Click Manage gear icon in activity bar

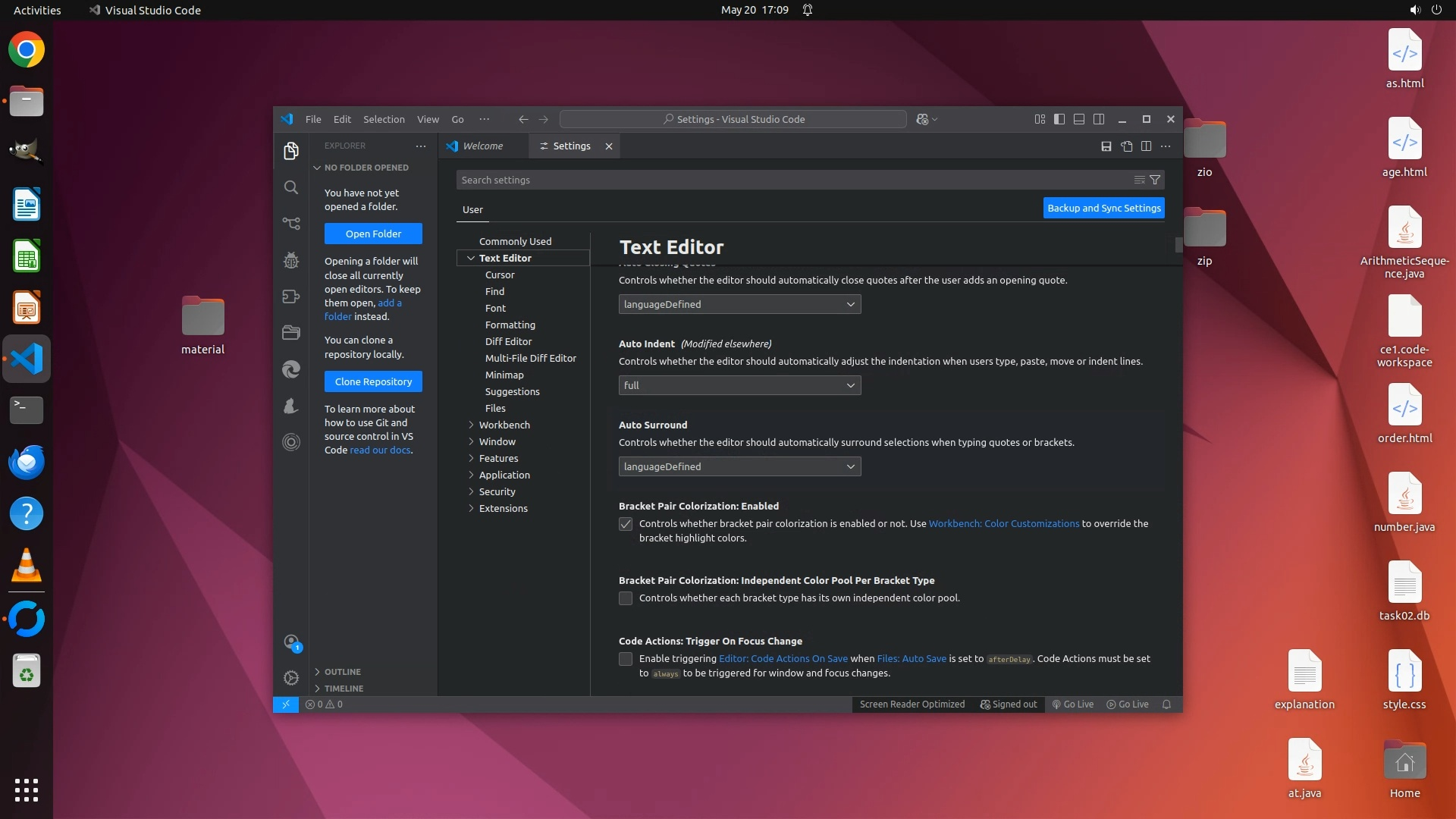(291, 678)
